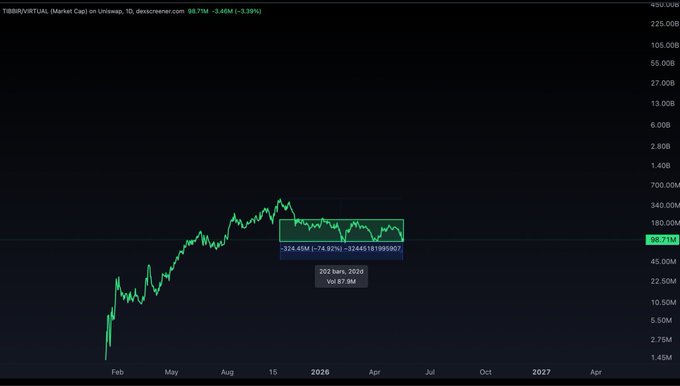Click the Feb label on time axis

(x=118, y=372)
